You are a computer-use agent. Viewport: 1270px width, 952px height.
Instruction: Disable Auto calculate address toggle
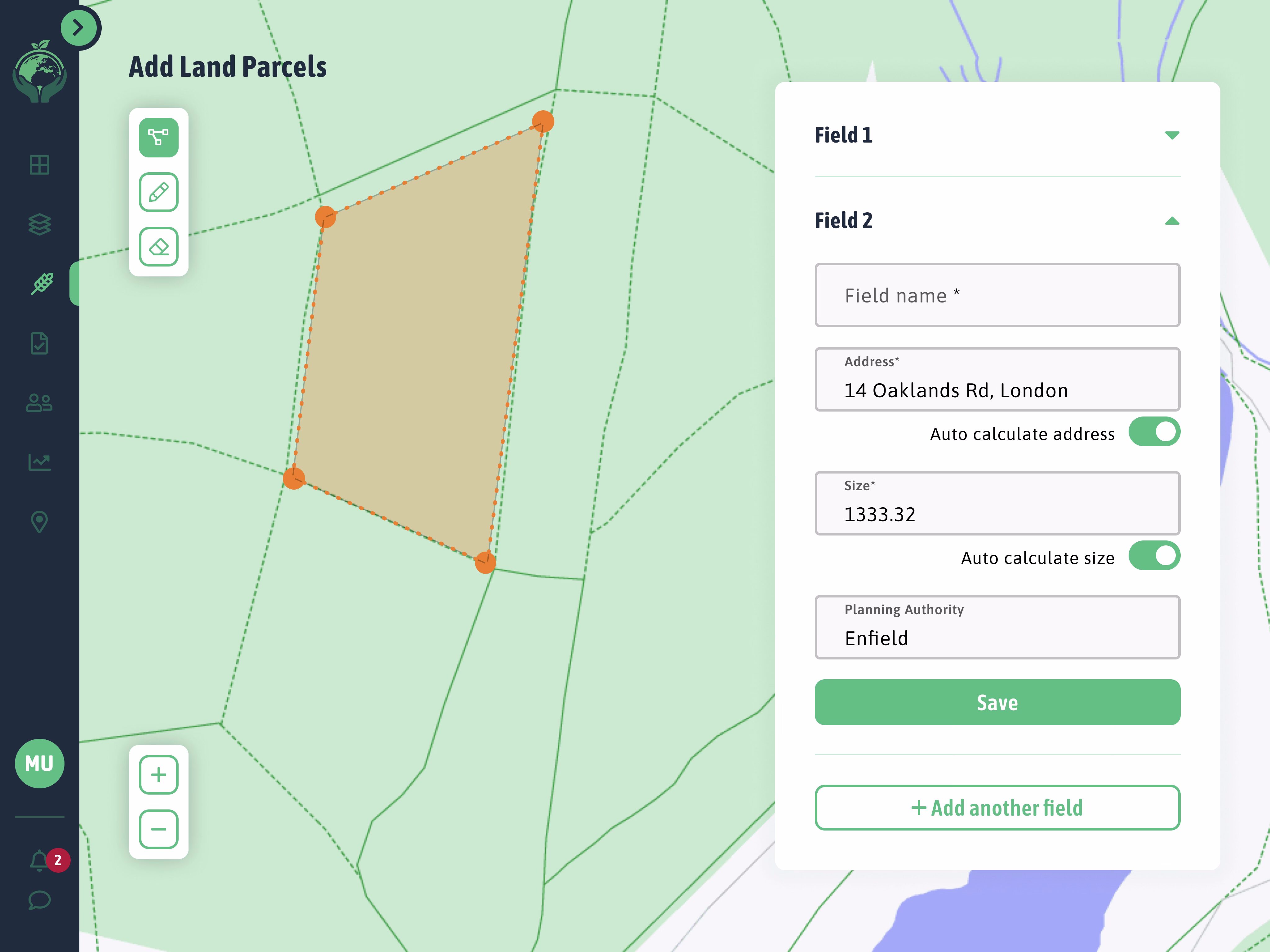(x=1154, y=432)
